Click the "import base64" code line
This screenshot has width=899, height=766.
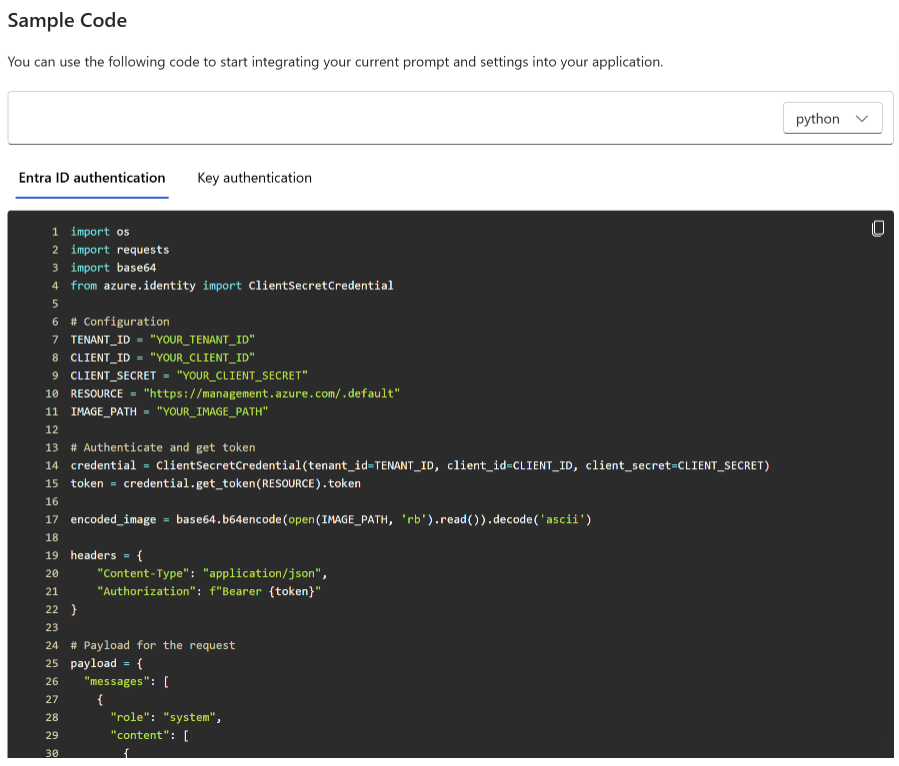click(114, 268)
